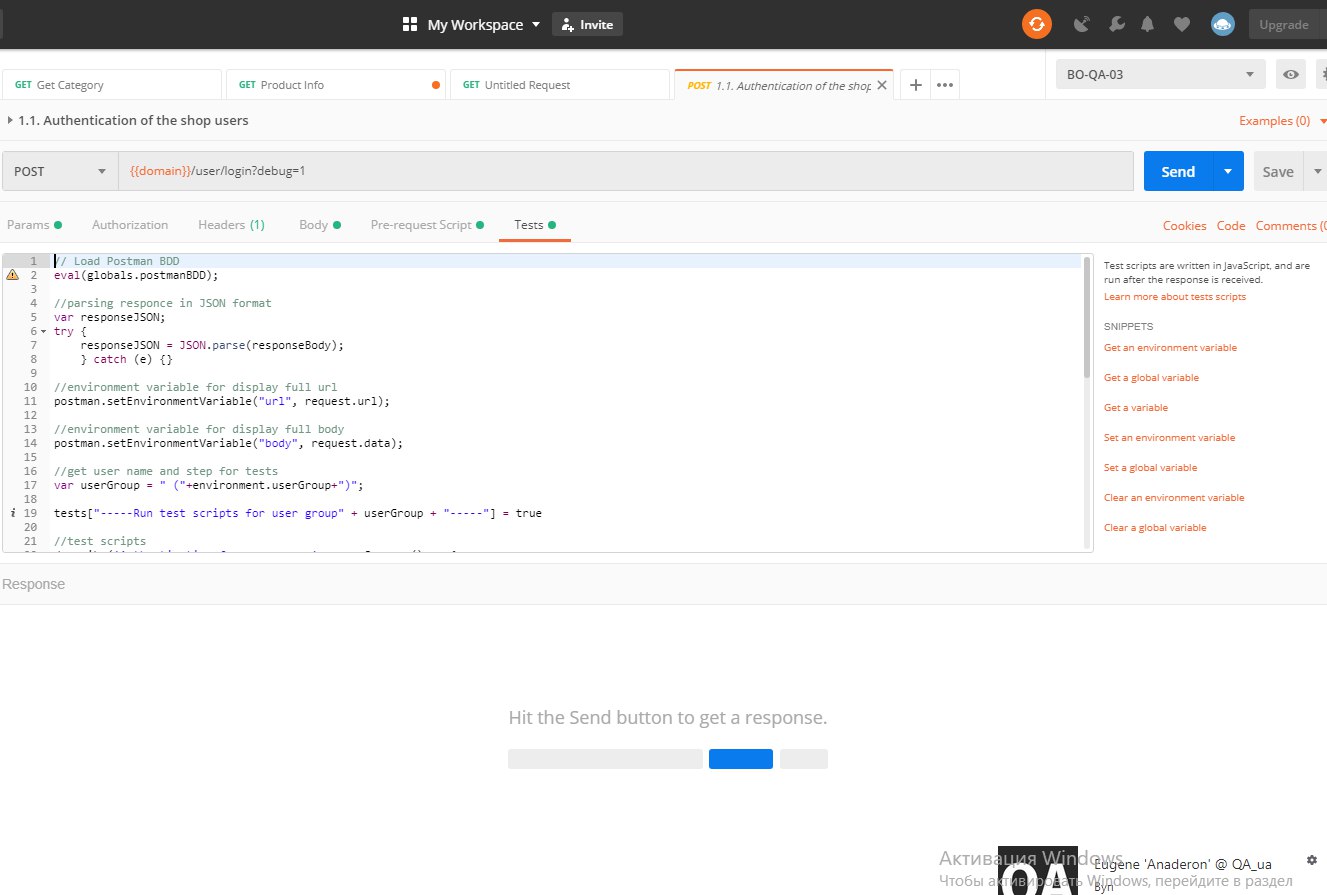Click the environment quick look eye icon
The image size is (1327, 895).
pos(1291,74)
